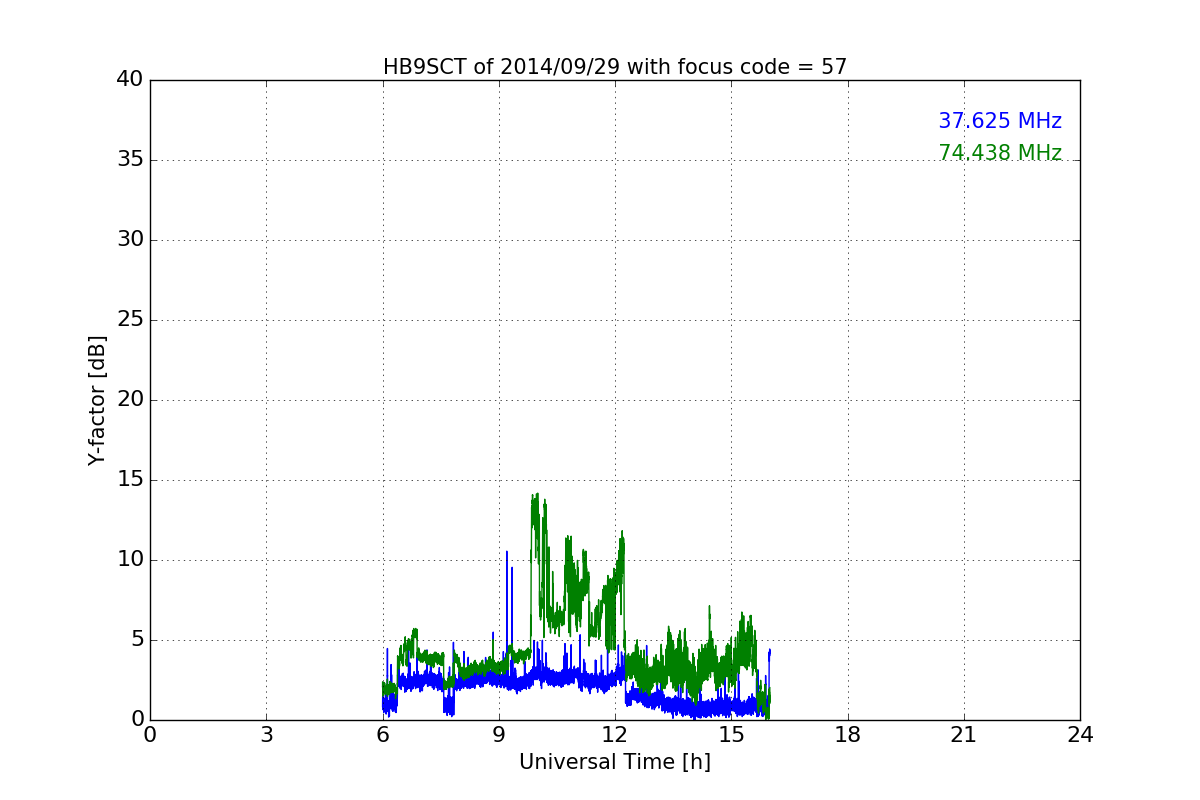Click the blue '37.625 MHz' legend label
Image resolution: width=1200 pixels, height=800 pixels.
click(1000, 121)
